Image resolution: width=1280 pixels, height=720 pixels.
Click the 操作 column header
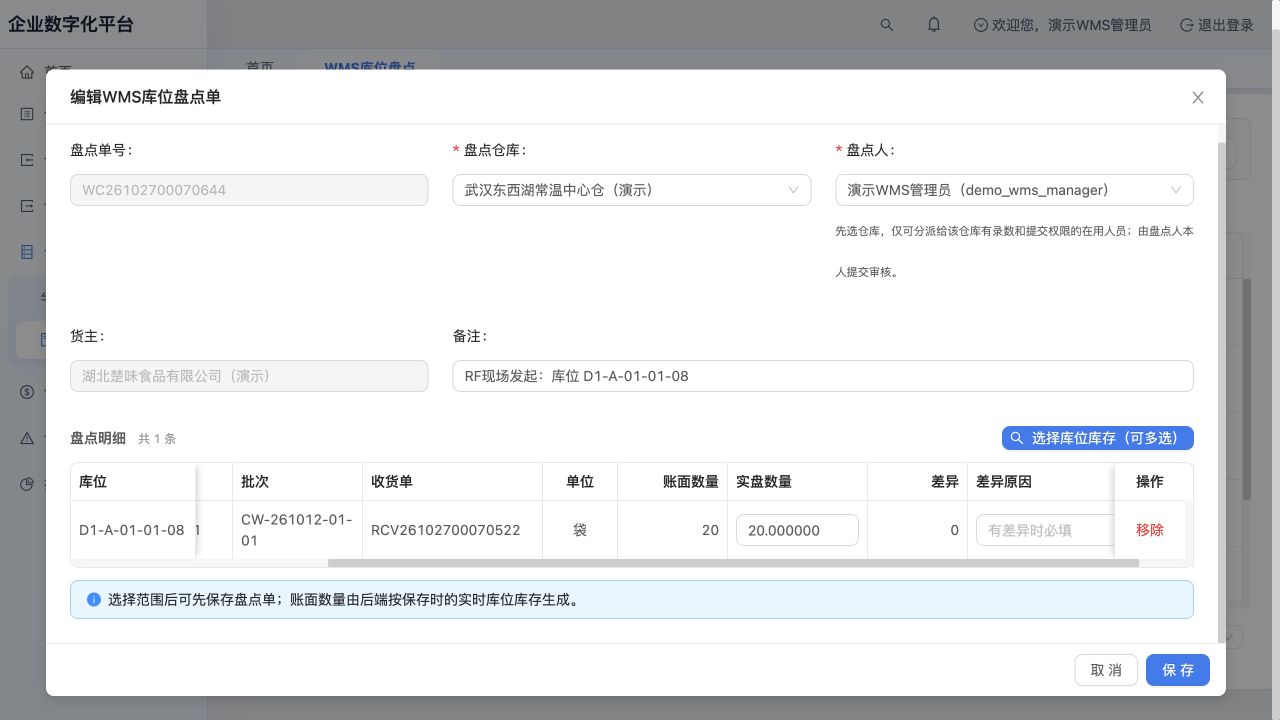coord(1150,481)
